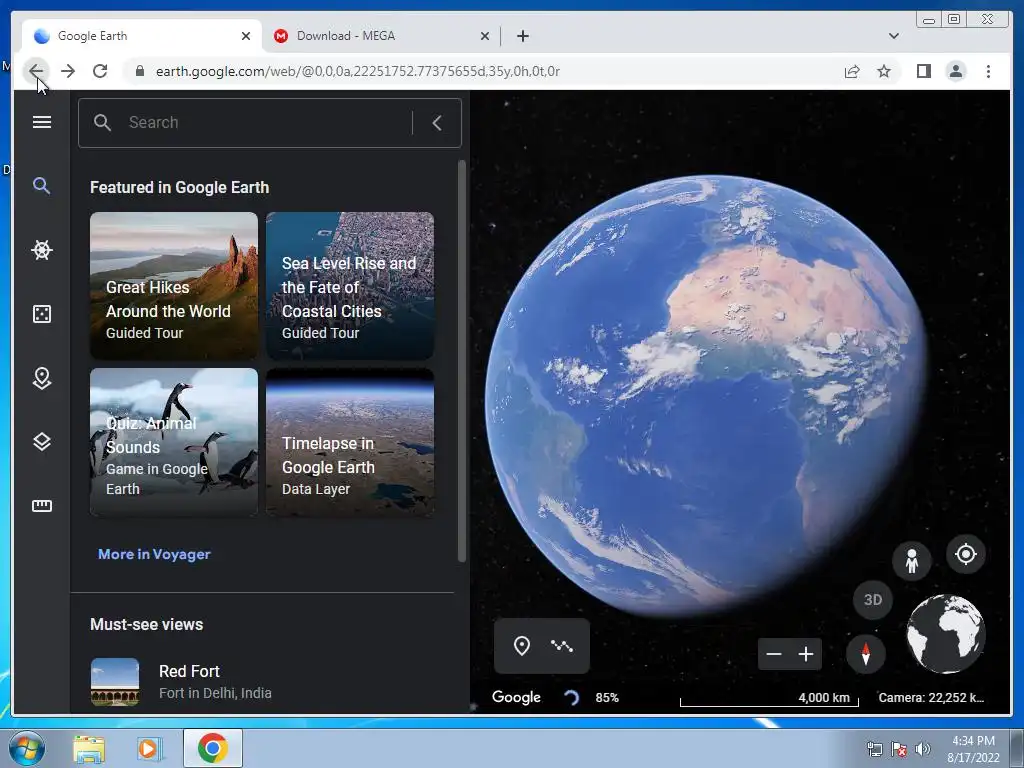
Task: Close the Google Earth tab
Action: point(246,36)
